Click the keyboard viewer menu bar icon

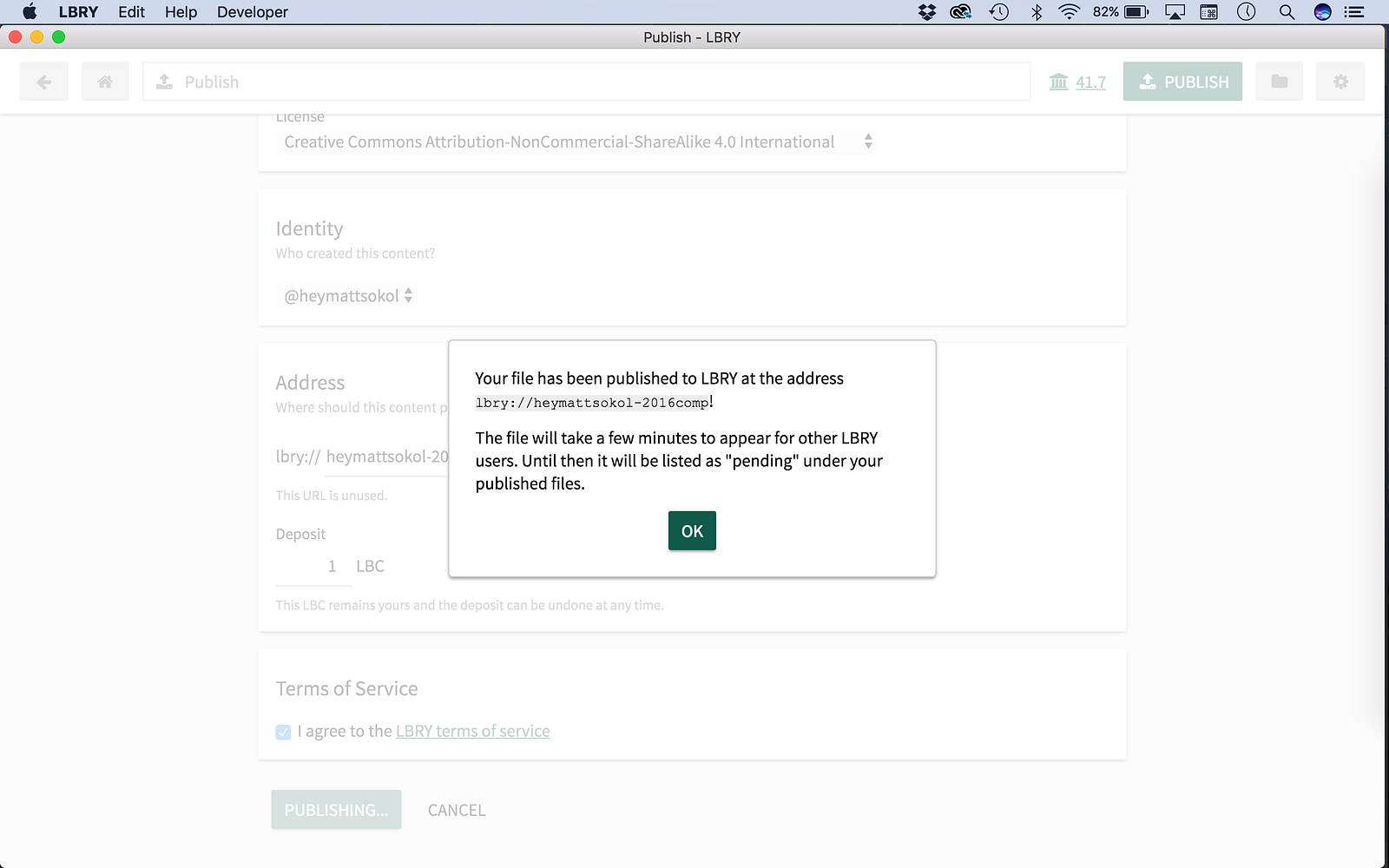click(x=1209, y=12)
